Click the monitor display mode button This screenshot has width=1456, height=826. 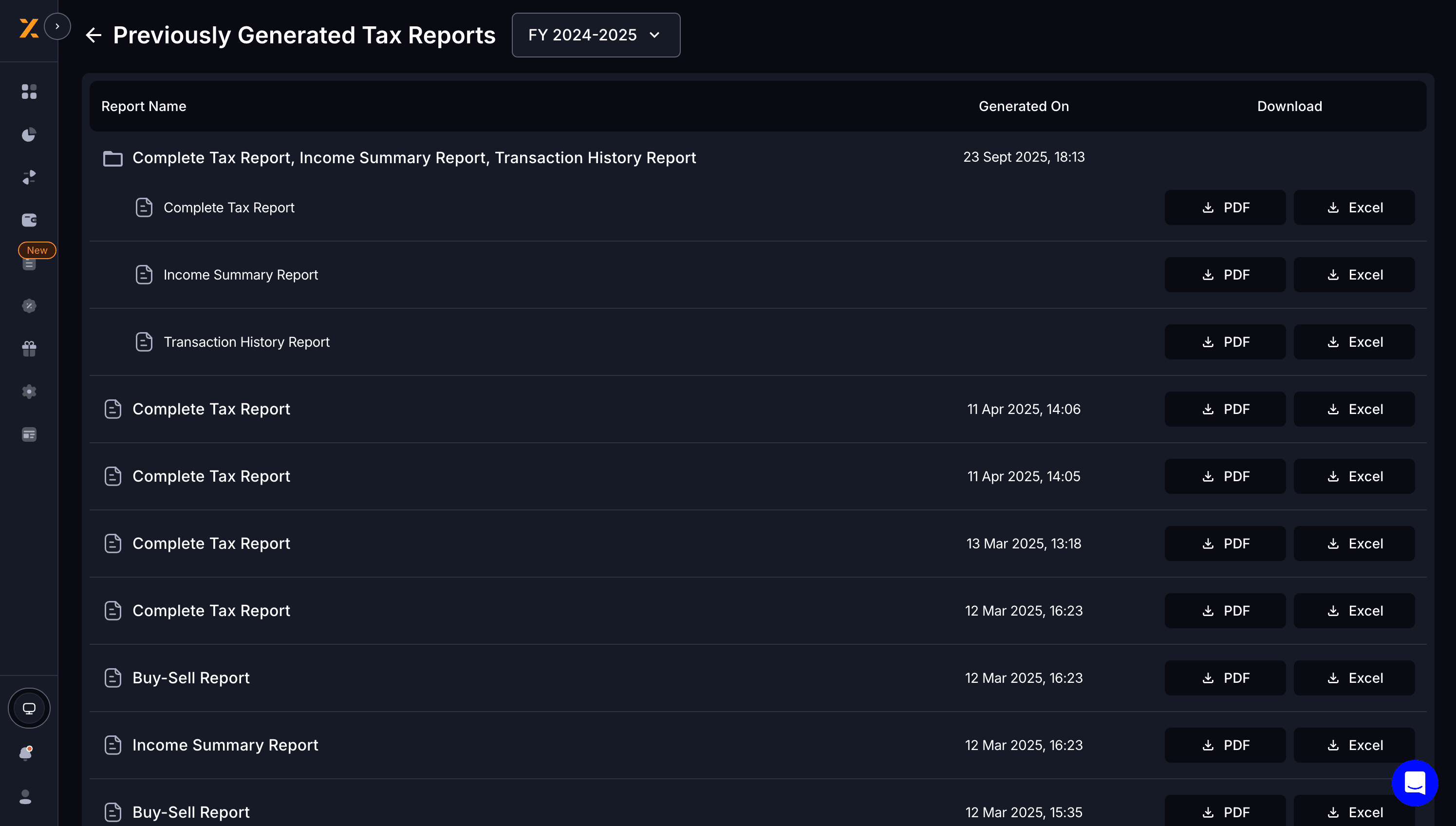point(29,708)
